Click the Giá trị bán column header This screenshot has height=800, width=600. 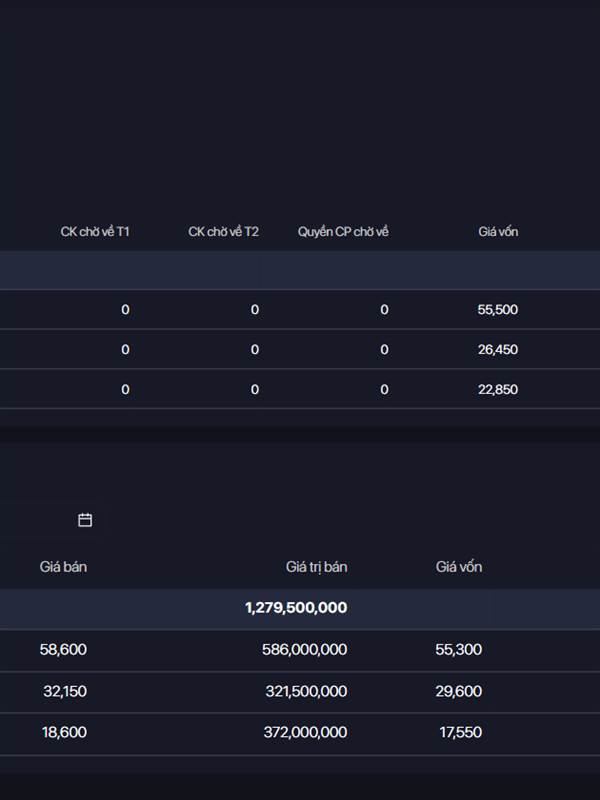tap(316, 567)
